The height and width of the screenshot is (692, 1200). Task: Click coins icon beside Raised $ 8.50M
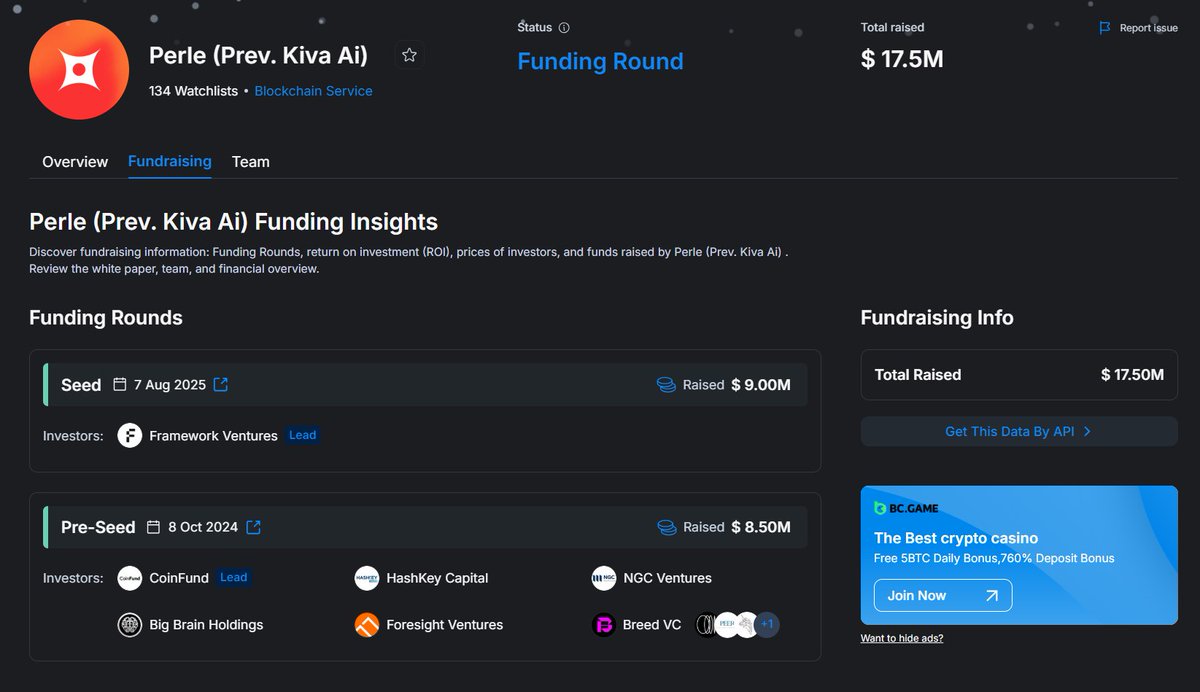pyautogui.click(x=666, y=527)
